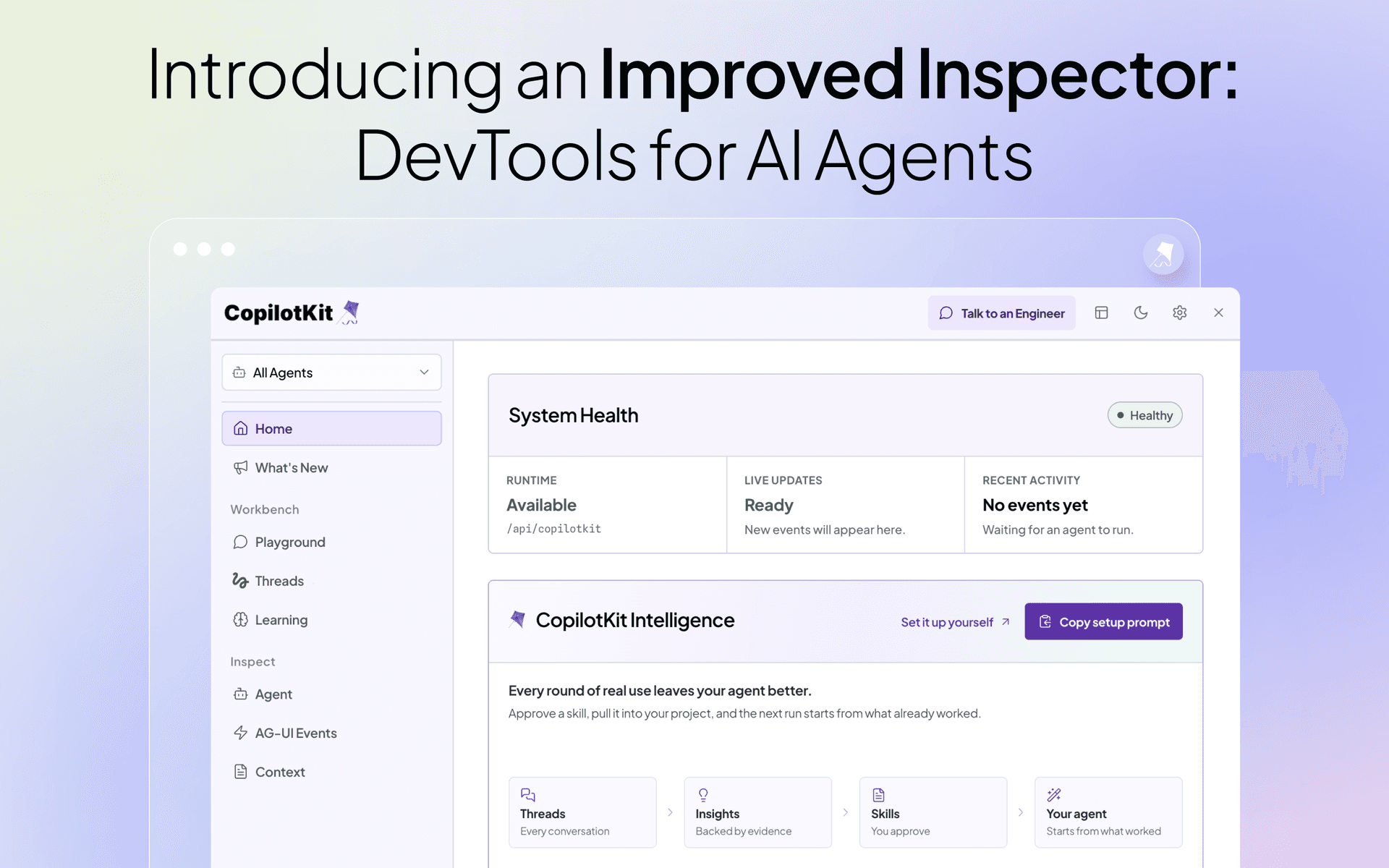Click the floating kite launcher bubble

click(1163, 255)
